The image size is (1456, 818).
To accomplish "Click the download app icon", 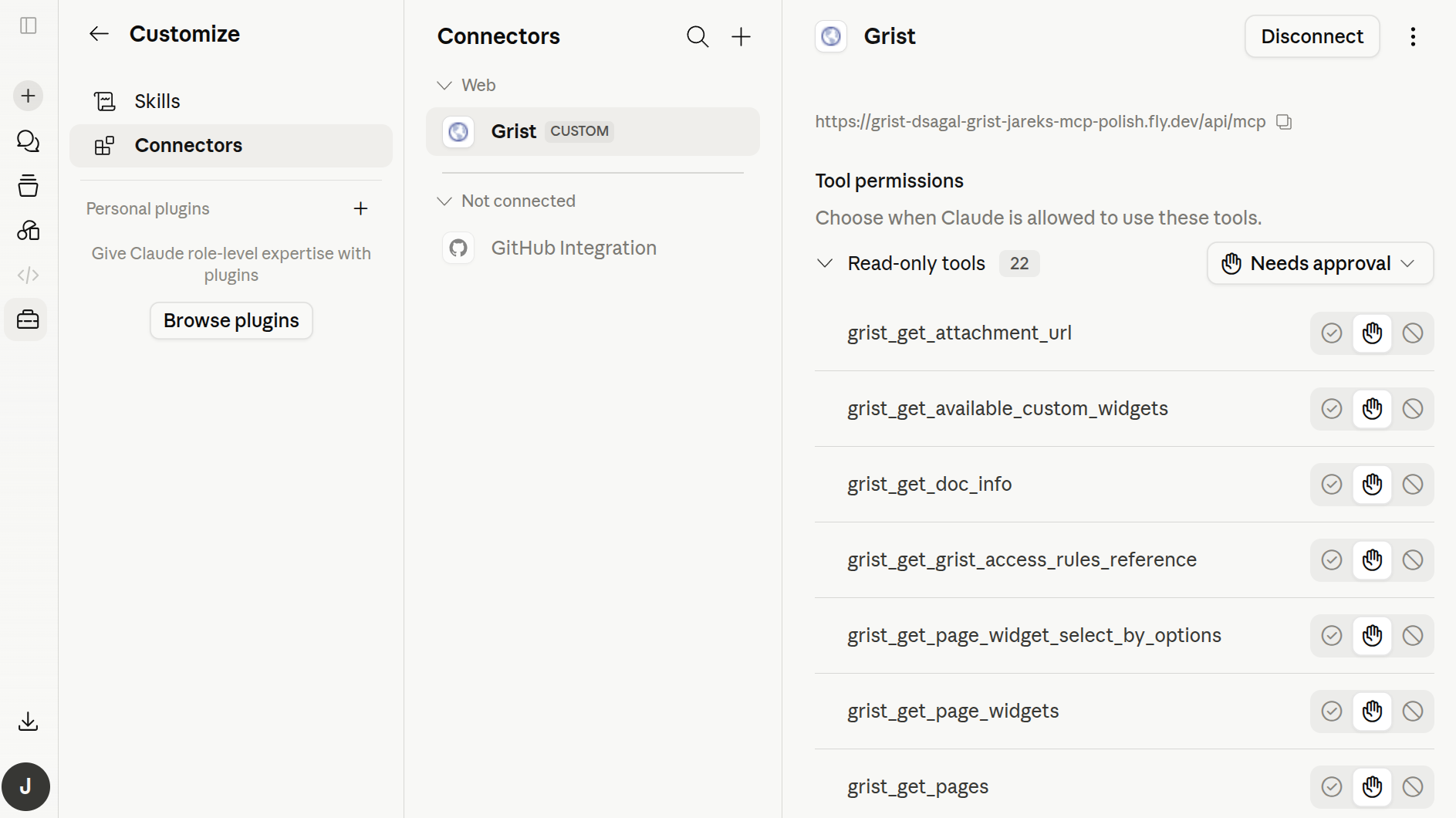I will pyautogui.click(x=29, y=722).
